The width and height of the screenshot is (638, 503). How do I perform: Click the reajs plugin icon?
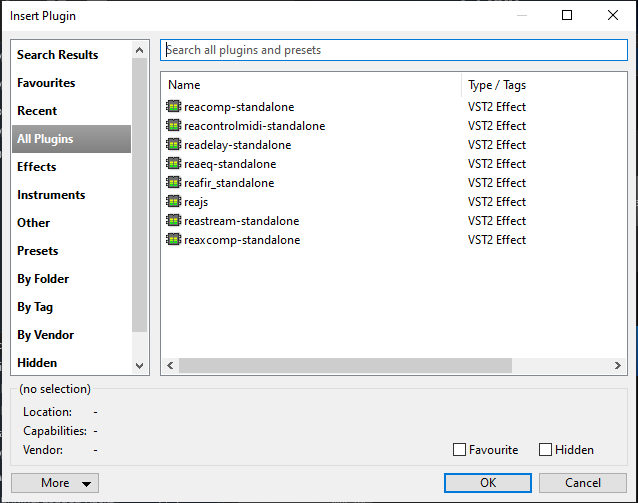174,201
